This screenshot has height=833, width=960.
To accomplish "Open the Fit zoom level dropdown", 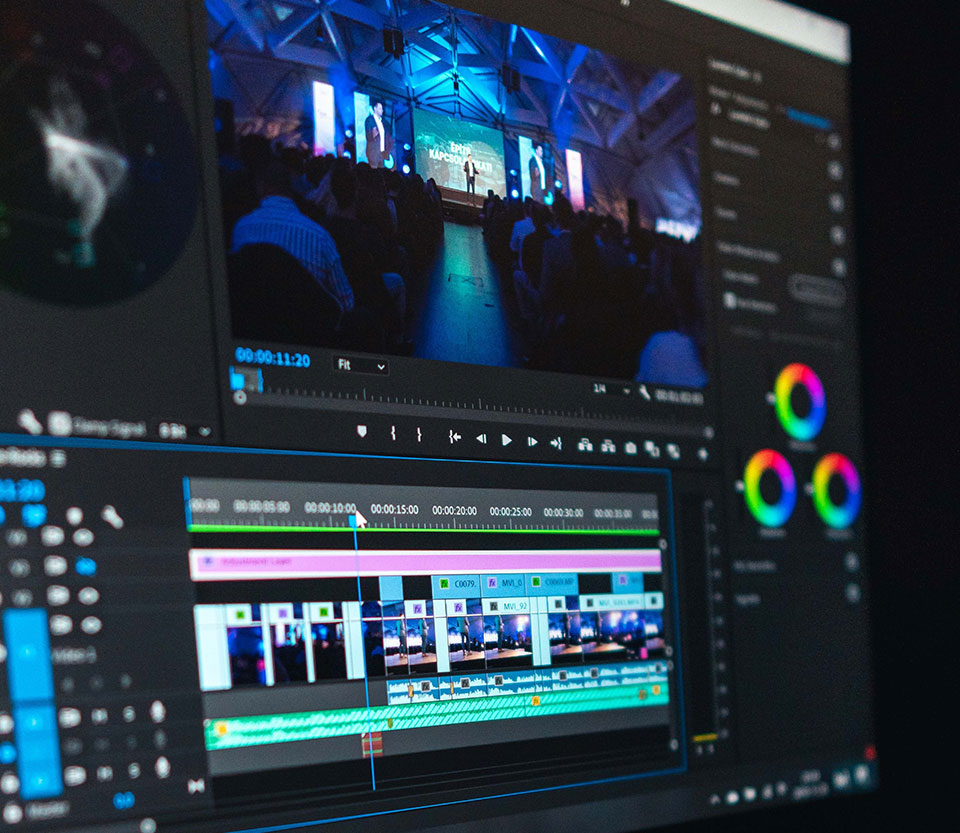I will [360, 366].
